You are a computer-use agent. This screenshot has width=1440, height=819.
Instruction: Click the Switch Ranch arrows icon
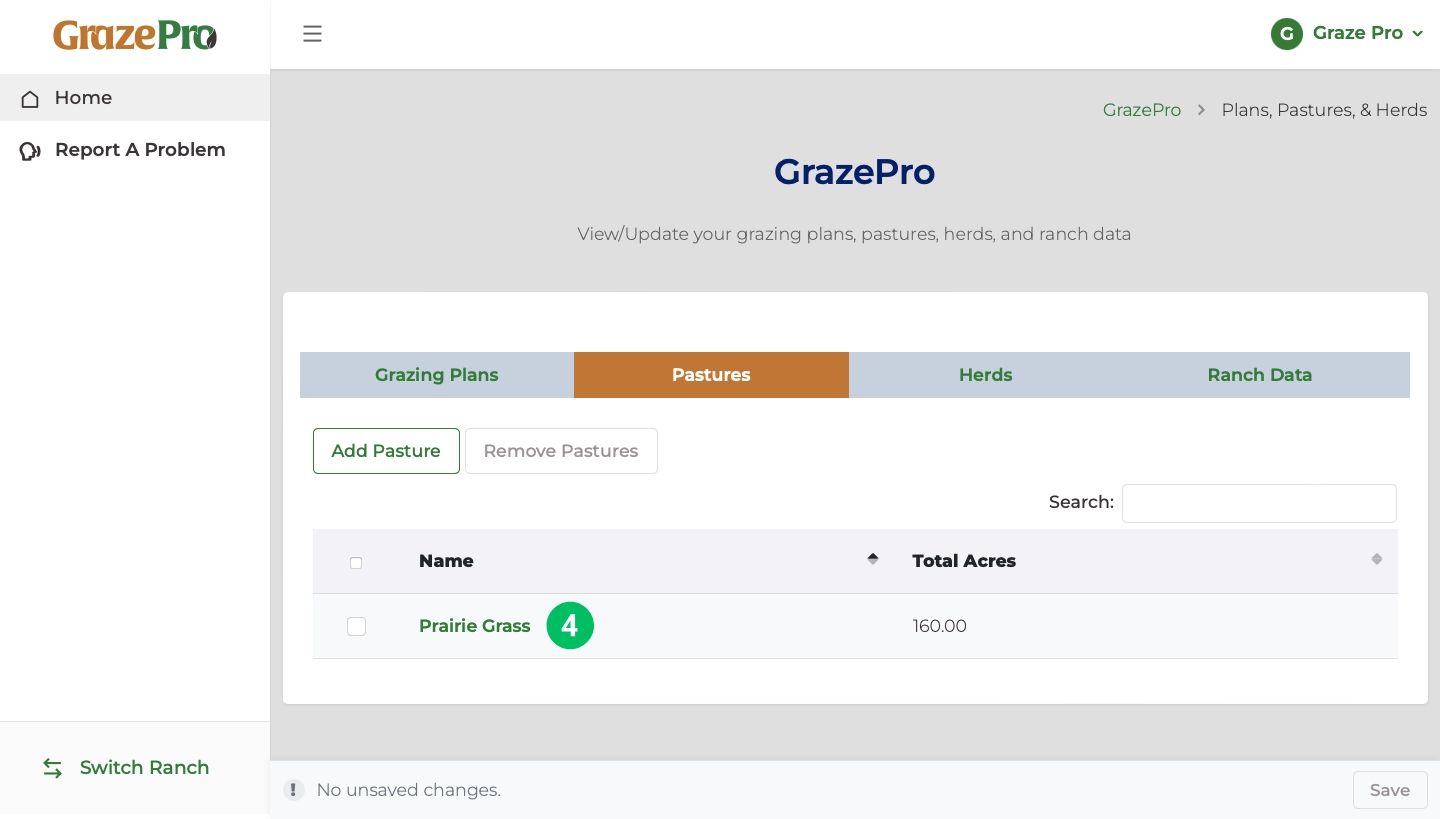click(x=53, y=768)
